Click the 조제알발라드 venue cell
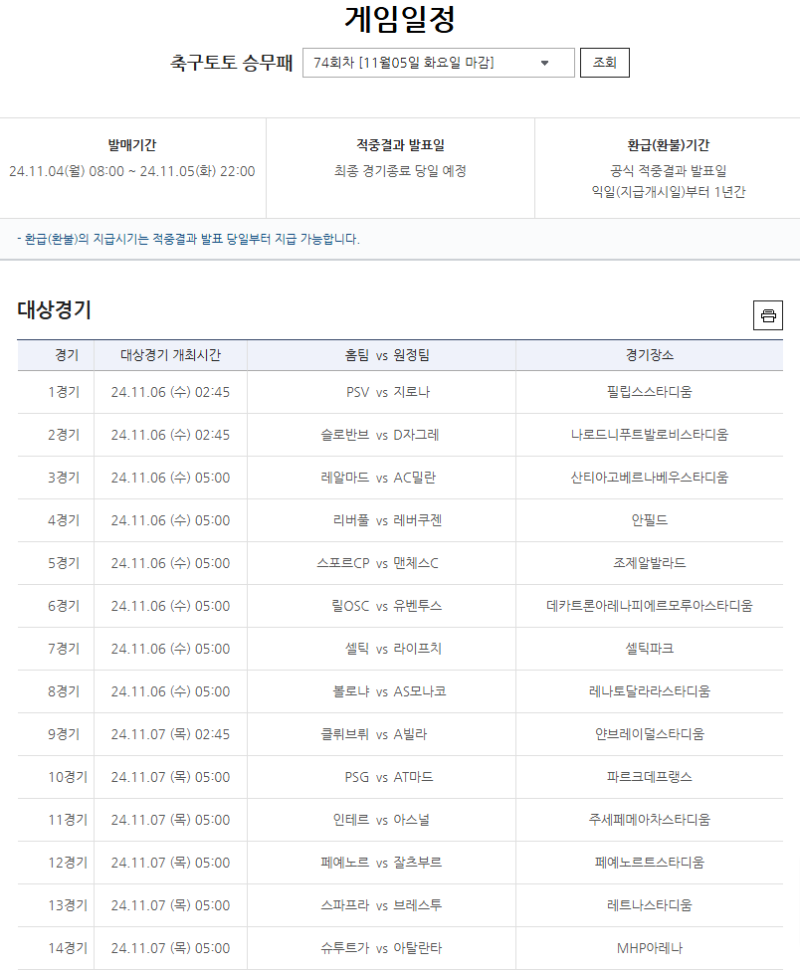Viewport: 800px width, 972px height. pyautogui.click(x=649, y=563)
